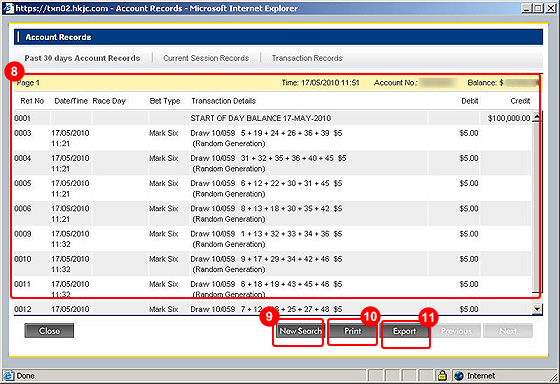This screenshot has width=560, height=384.
Task: Click the Account No. label
Action: (x=395, y=83)
